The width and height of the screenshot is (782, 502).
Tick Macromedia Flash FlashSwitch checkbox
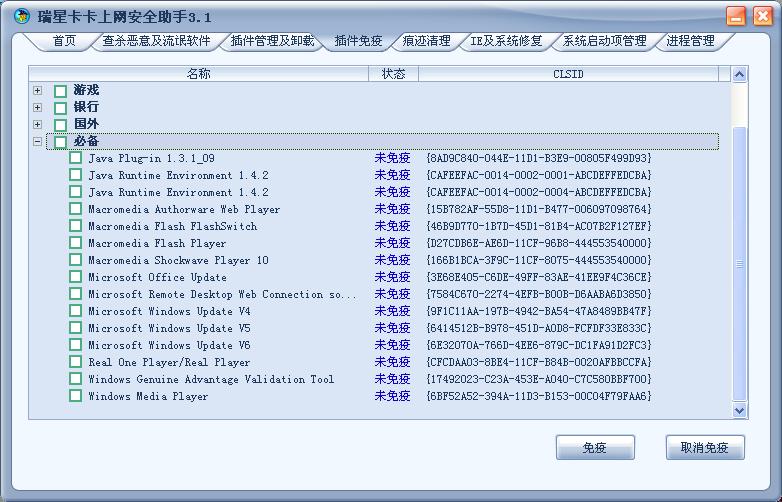point(75,226)
